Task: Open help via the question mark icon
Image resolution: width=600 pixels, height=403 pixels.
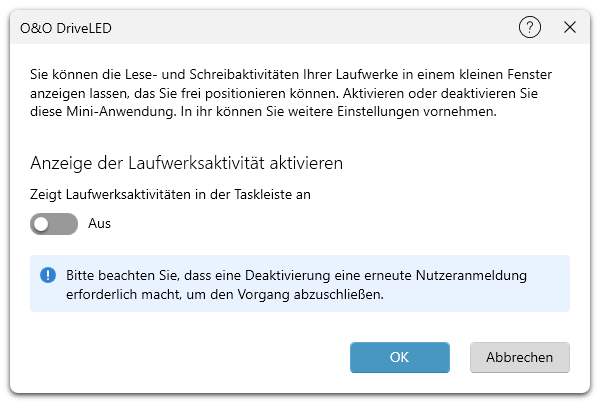Action: click(x=530, y=28)
